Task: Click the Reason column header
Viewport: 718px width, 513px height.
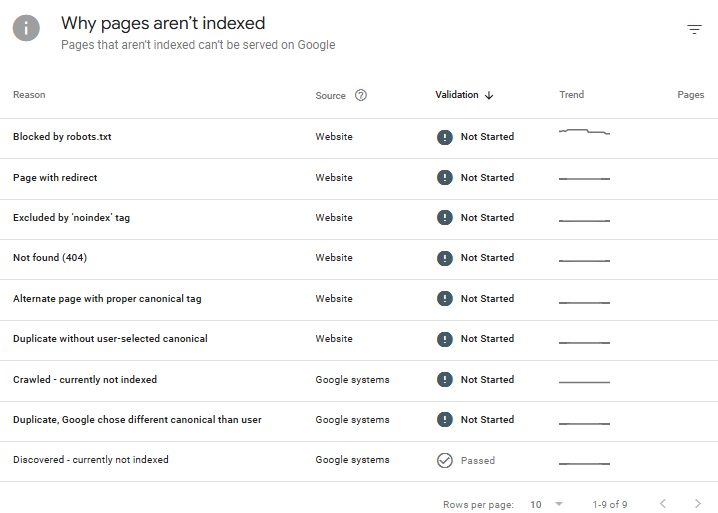Action: (x=29, y=95)
